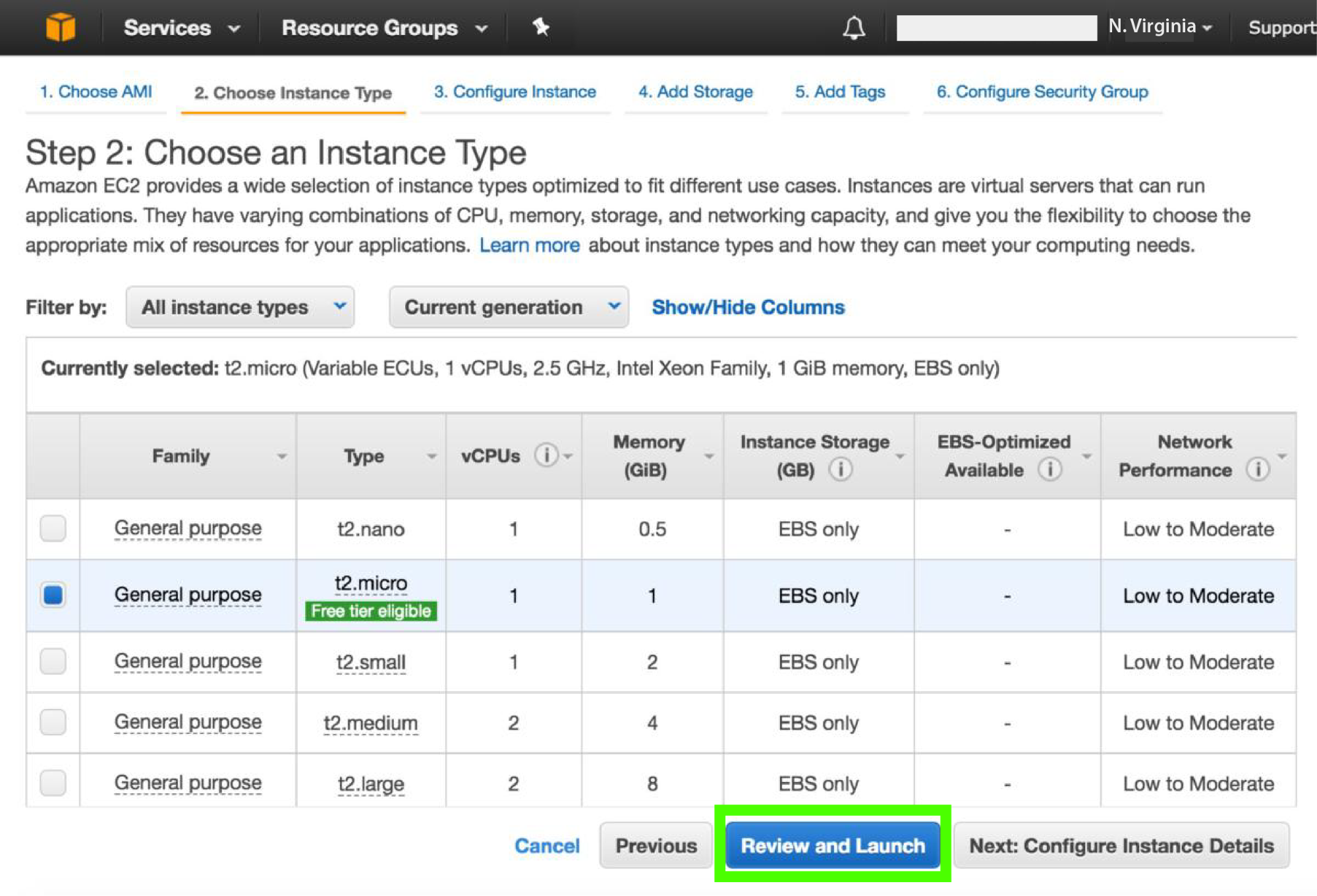Click the t2.micro type link
This screenshot has height=896, width=1317.
point(371,583)
